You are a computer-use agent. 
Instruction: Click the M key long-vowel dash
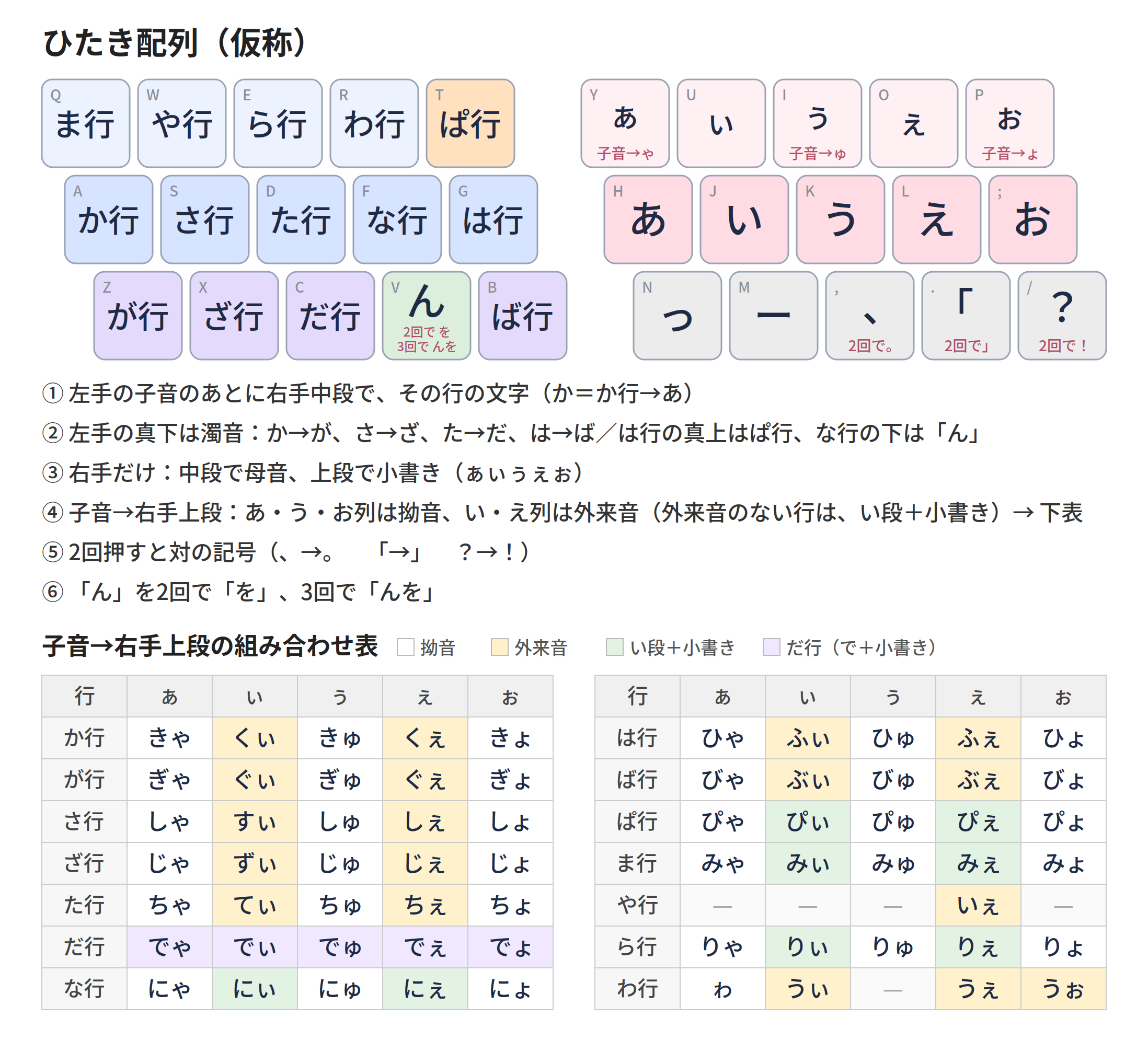pyautogui.click(x=774, y=316)
